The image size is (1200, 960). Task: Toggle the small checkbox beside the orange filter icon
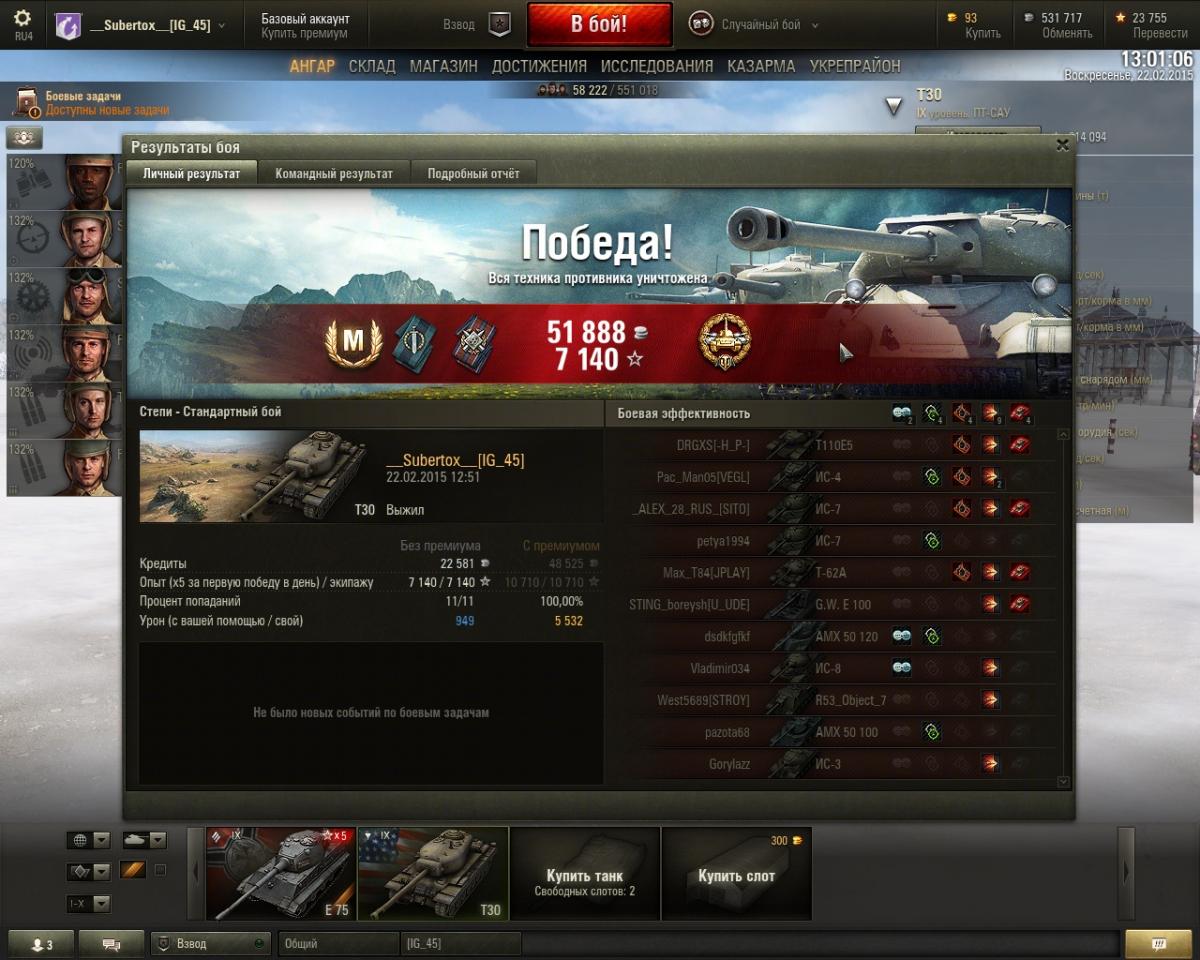[160, 870]
